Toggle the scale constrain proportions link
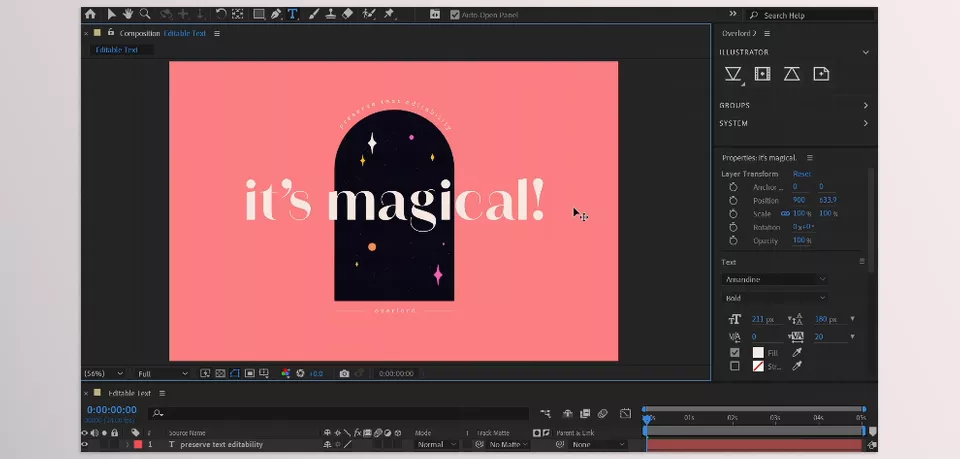This screenshot has width=960, height=459. point(786,214)
